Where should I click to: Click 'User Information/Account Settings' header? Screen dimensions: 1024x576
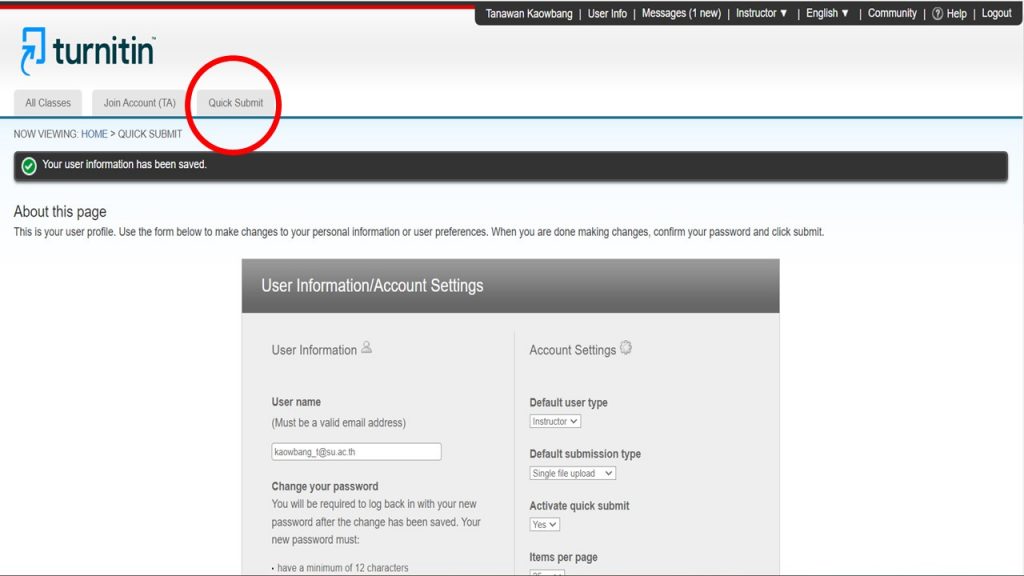[372, 285]
